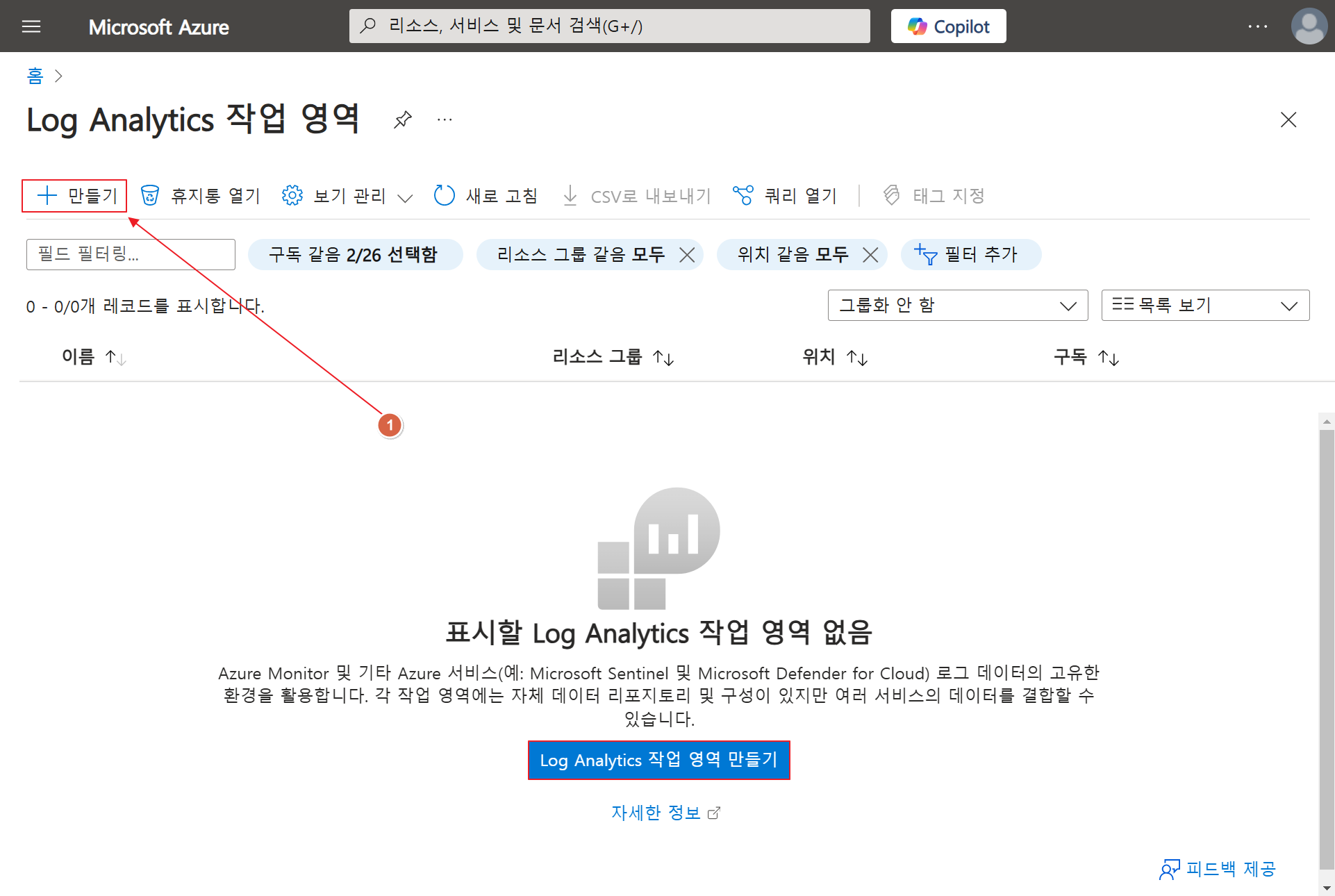The width and height of the screenshot is (1335, 896).
Task: Pin the Log Analytics page
Action: (x=402, y=119)
